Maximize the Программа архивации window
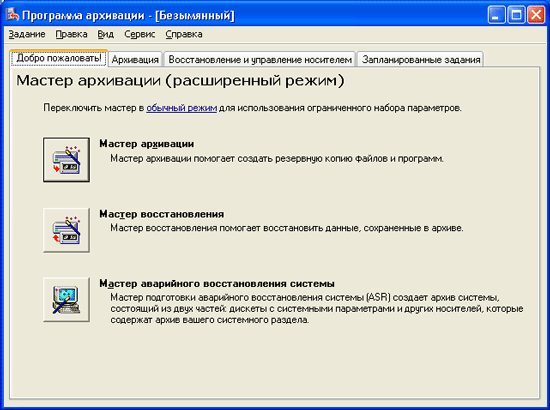The image size is (550, 410). (516, 15)
